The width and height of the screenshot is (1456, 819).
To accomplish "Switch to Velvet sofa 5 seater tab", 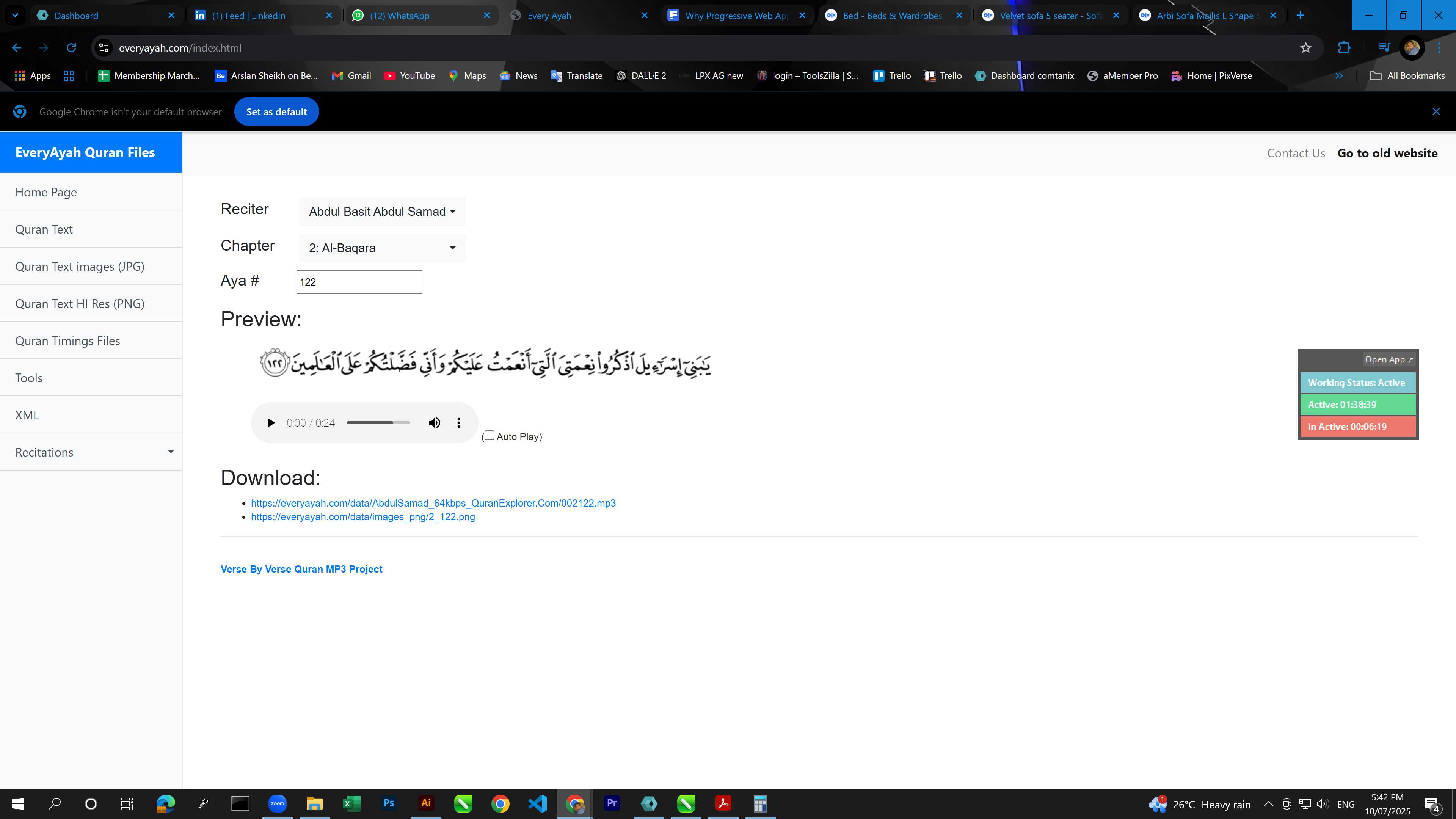I will click(x=1051, y=15).
